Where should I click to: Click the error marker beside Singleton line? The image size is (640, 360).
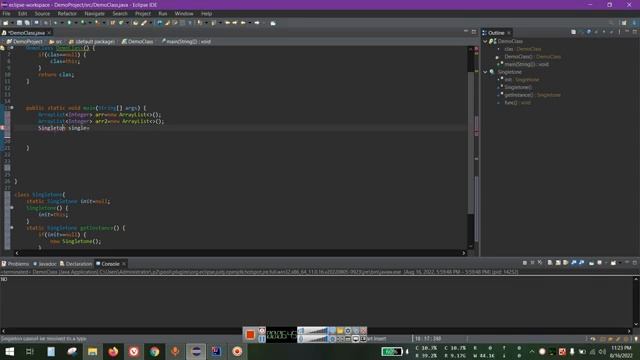2,128
